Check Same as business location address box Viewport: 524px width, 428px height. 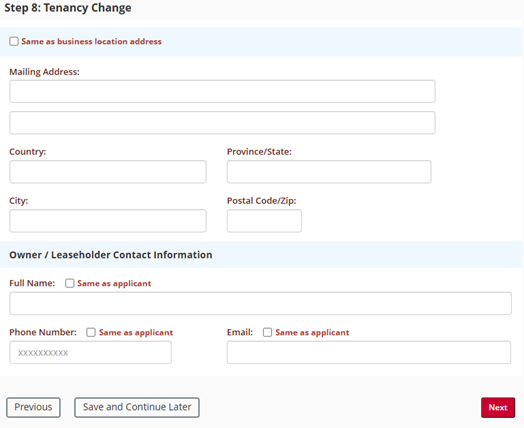click(x=14, y=41)
